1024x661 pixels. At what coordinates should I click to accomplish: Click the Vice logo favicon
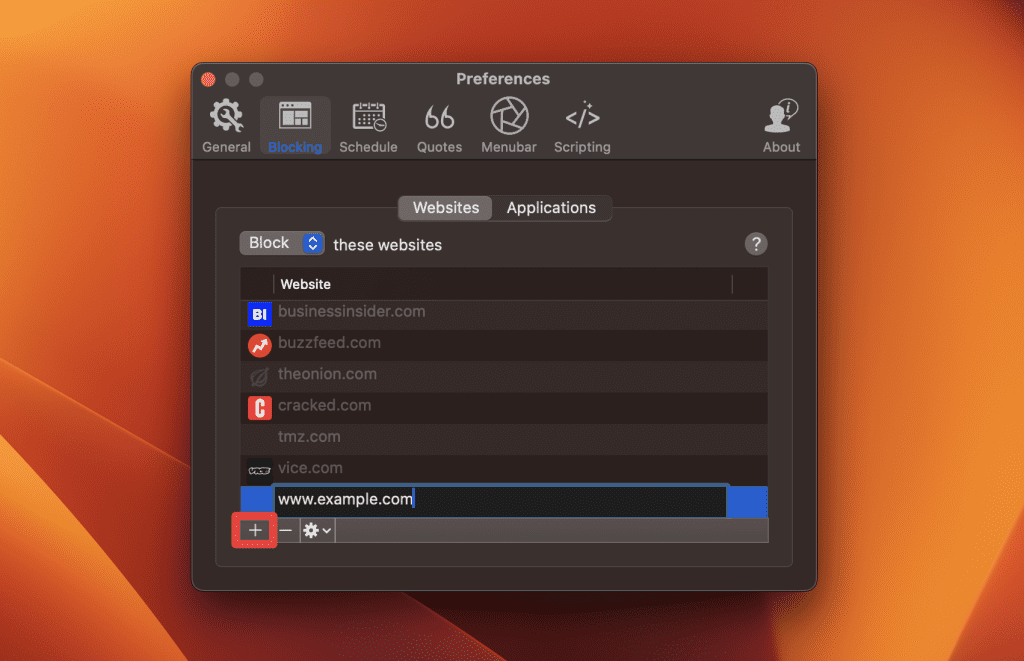click(259, 470)
